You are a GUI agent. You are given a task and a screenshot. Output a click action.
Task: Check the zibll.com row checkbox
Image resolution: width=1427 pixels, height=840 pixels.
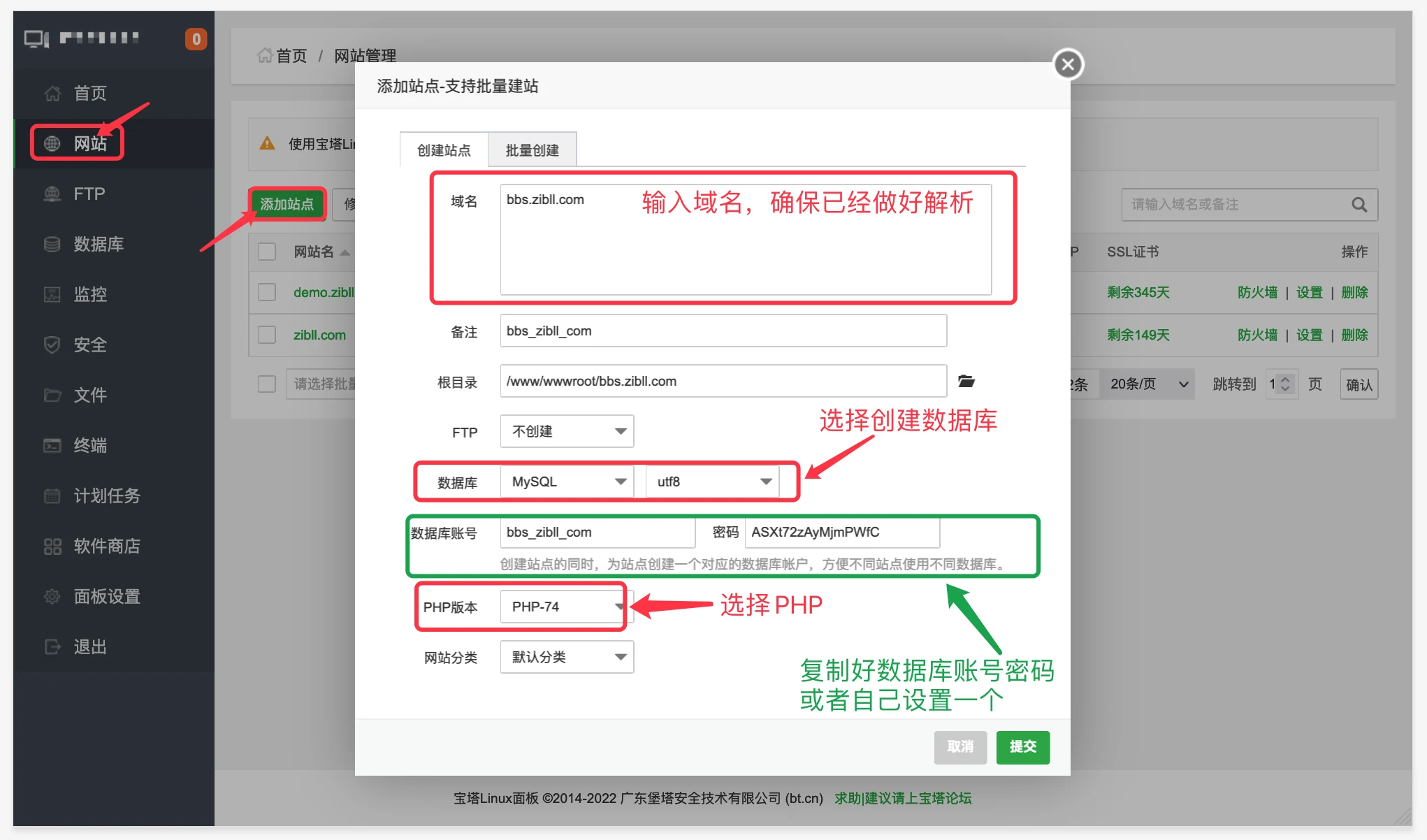click(266, 335)
